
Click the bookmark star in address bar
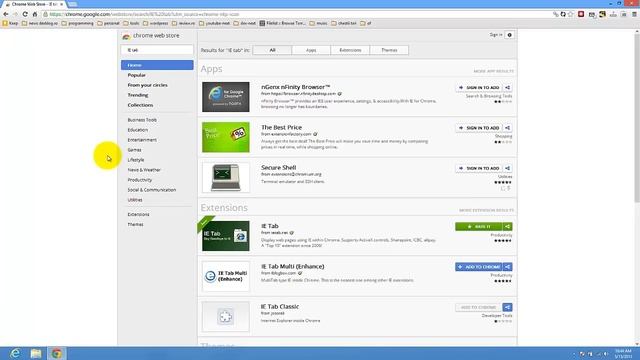[x=571, y=14]
